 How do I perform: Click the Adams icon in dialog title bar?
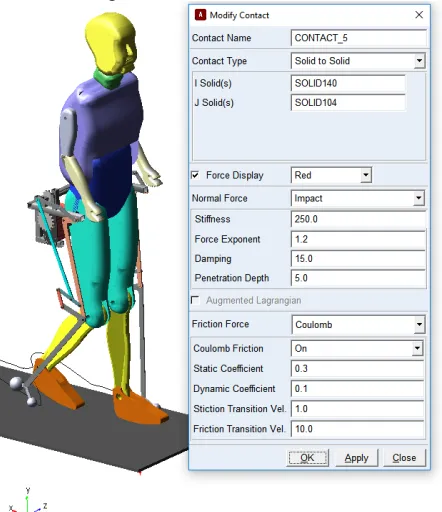tap(200, 15)
